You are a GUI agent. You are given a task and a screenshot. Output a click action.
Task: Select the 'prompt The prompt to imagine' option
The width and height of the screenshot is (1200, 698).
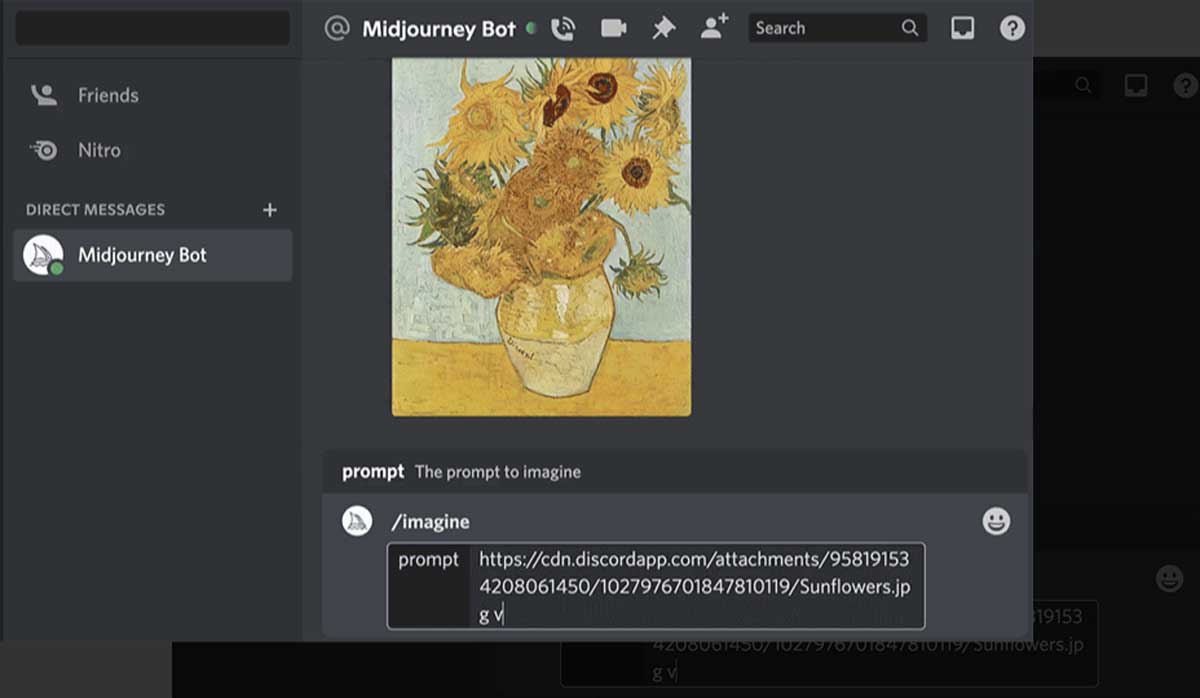(x=675, y=471)
